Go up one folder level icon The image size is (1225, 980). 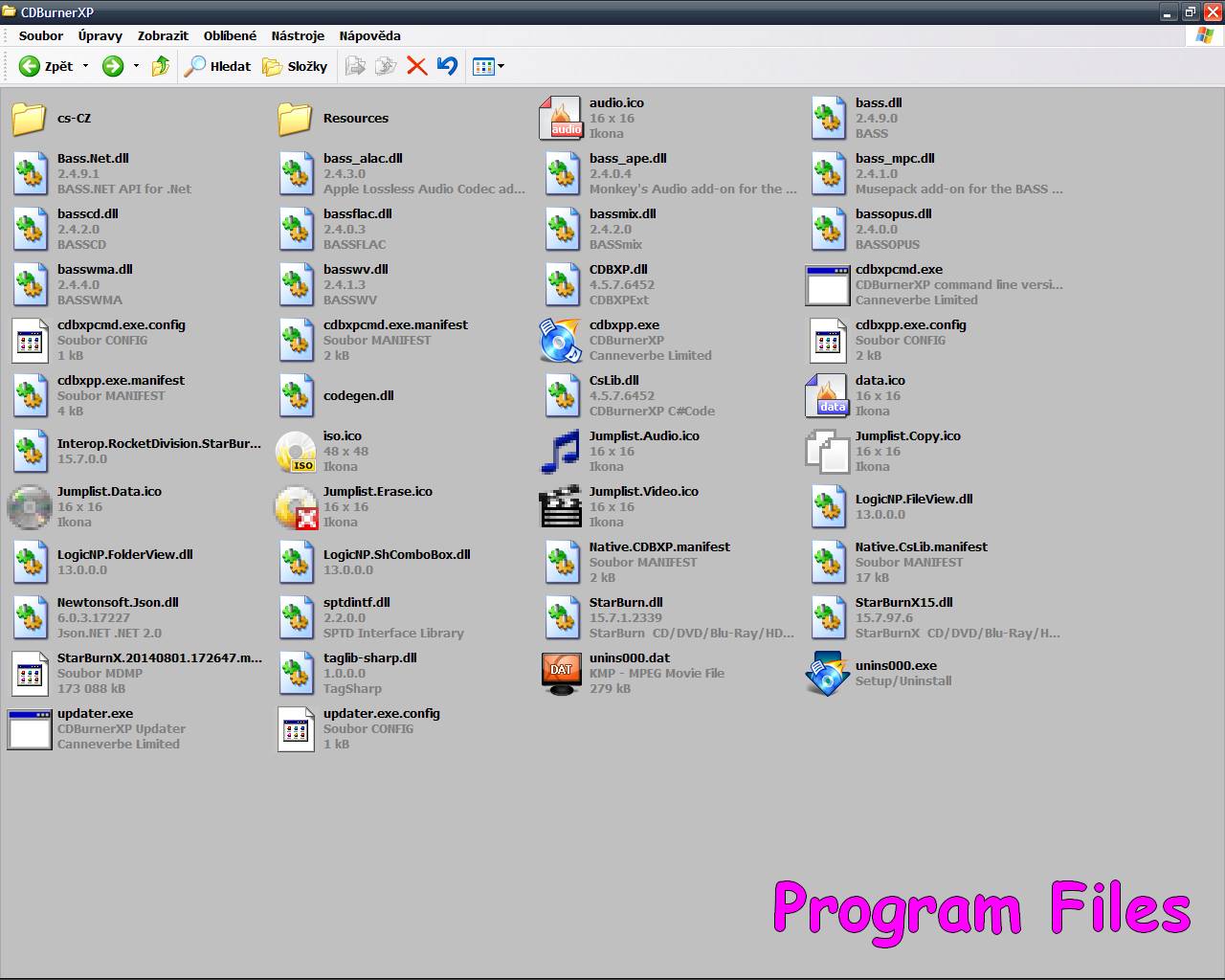click(161, 65)
